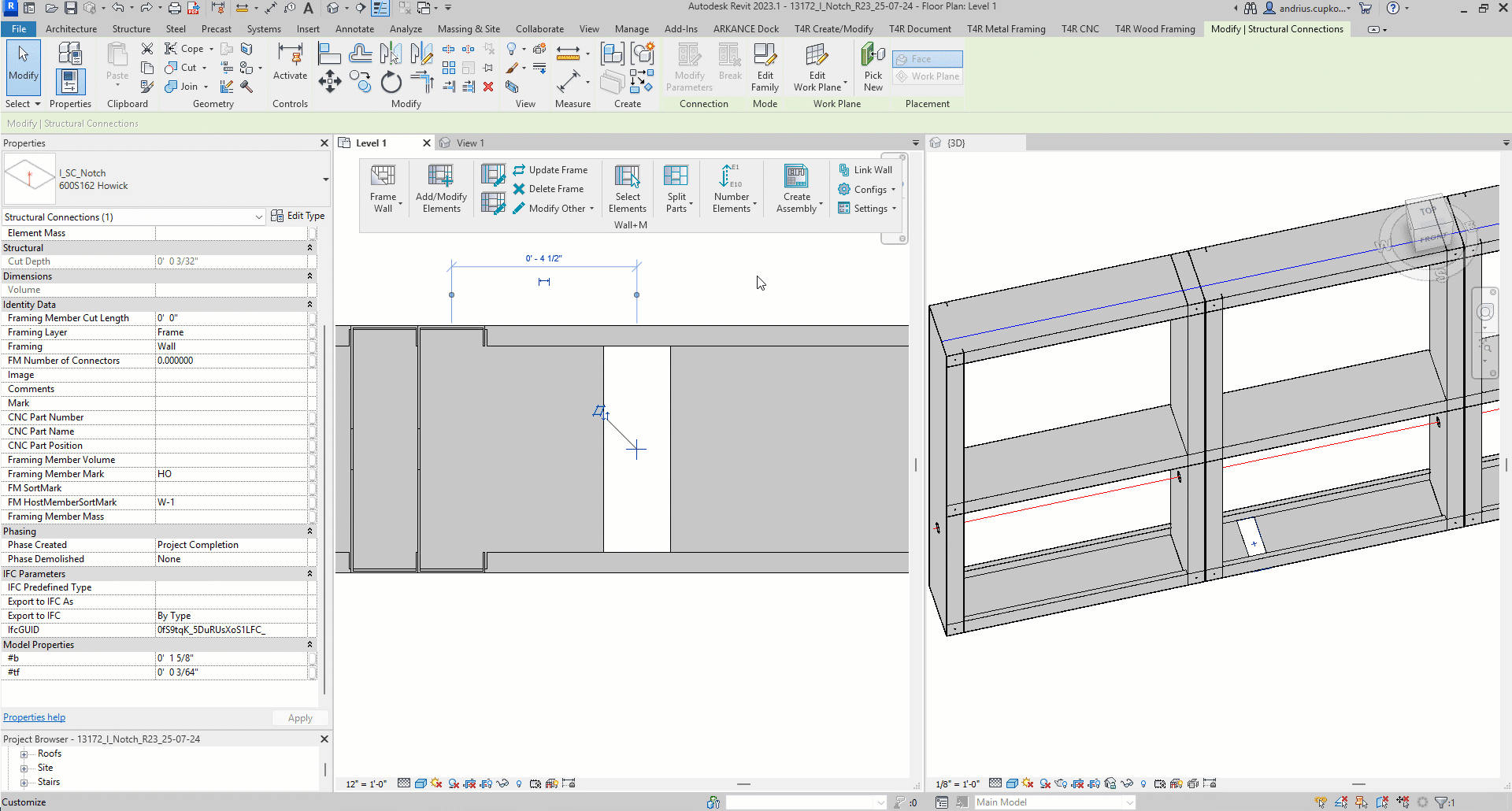
Task: Switch to the View 1 tab
Action: click(470, 143)
